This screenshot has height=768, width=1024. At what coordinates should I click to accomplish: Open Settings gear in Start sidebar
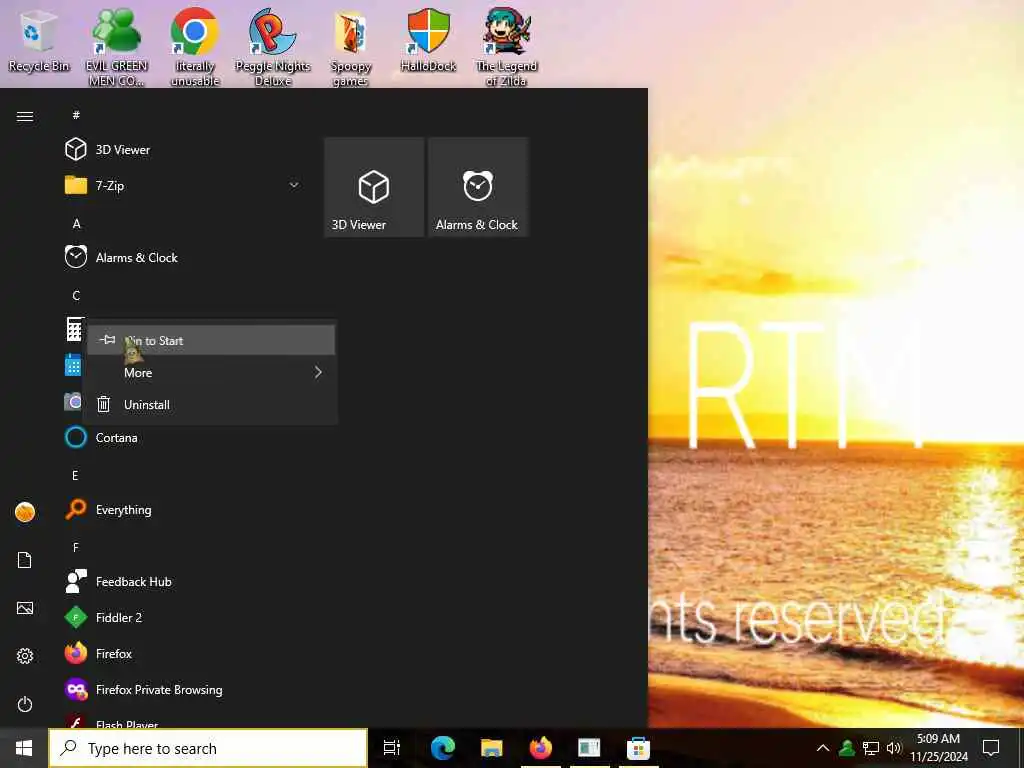(x=25, y=656)
